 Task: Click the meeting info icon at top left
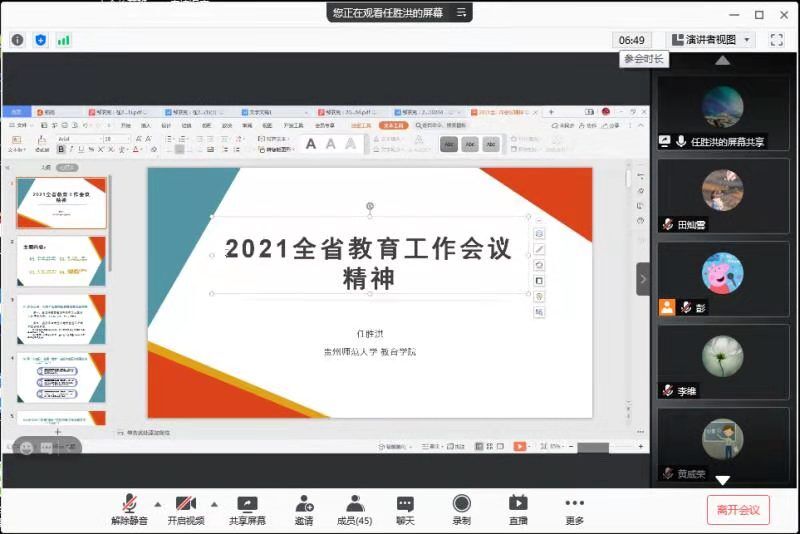pyautogui.click(x=18, y=40)
